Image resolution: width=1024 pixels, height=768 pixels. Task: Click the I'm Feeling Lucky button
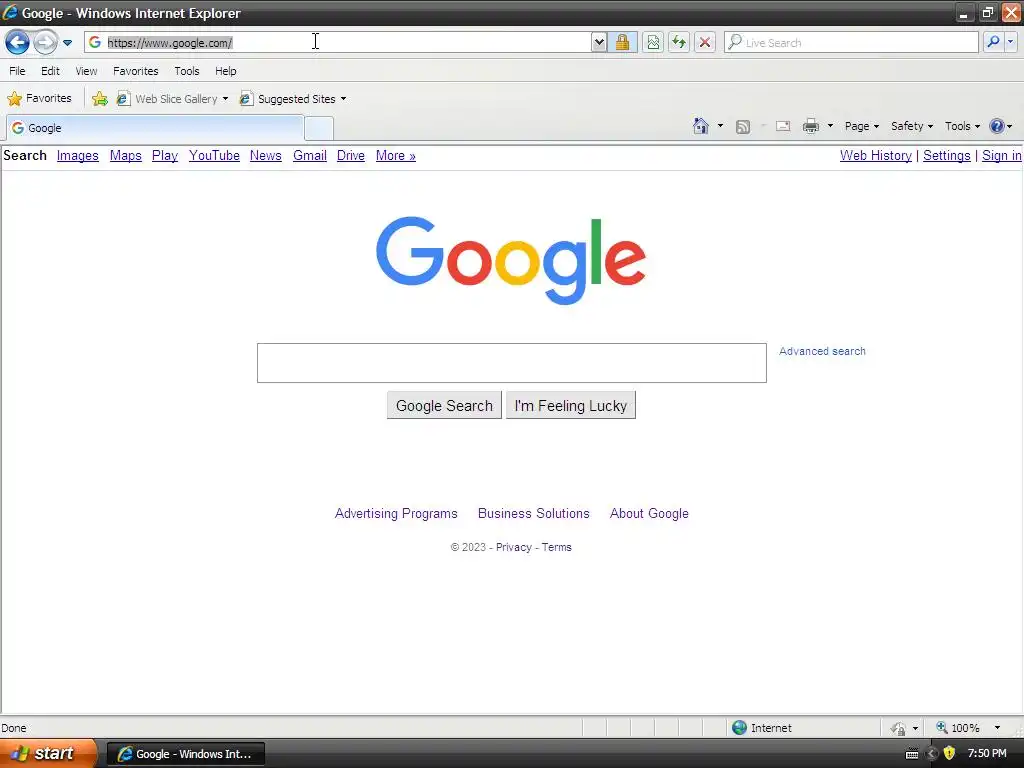(571, 406)
